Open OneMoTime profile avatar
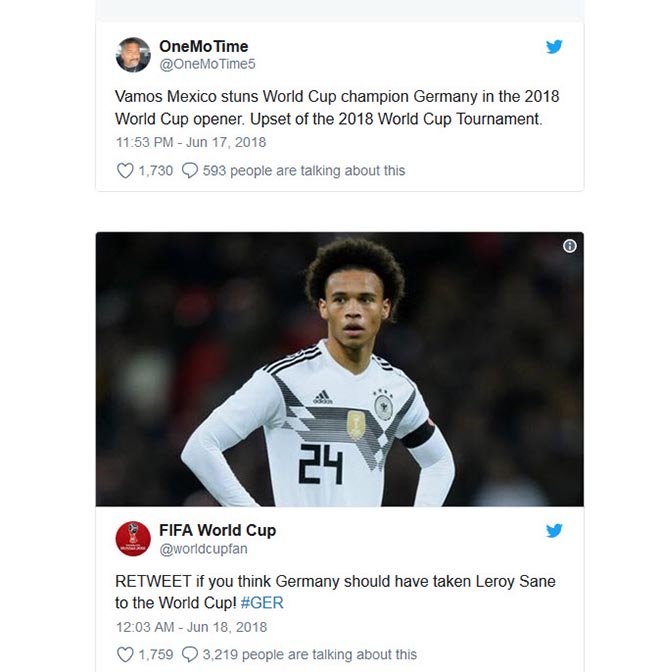660x672 pixels. click(x=133, y=55)
